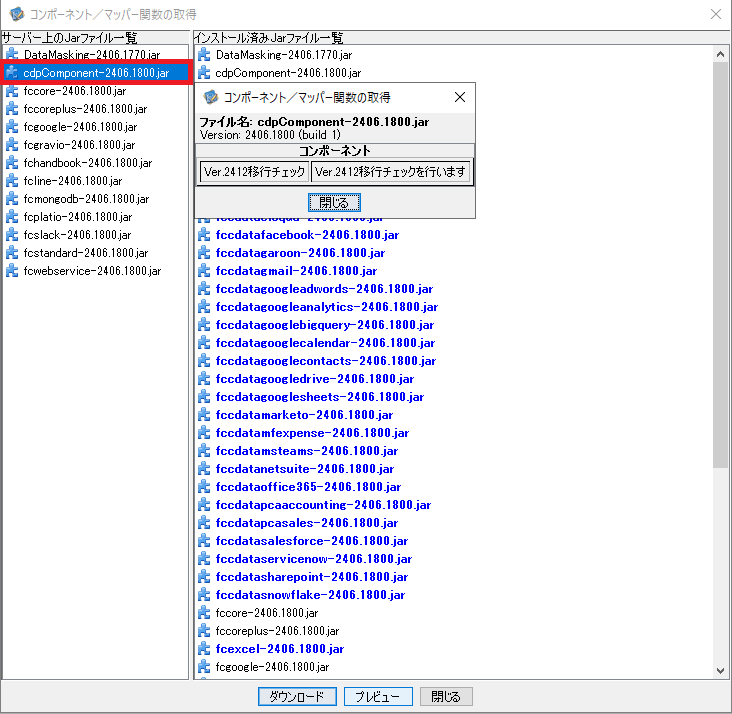Screen dimensions: 732x714
Task: Click the icon beside fccdatagmail-2406.1800.jar
Action: [204, 271]
